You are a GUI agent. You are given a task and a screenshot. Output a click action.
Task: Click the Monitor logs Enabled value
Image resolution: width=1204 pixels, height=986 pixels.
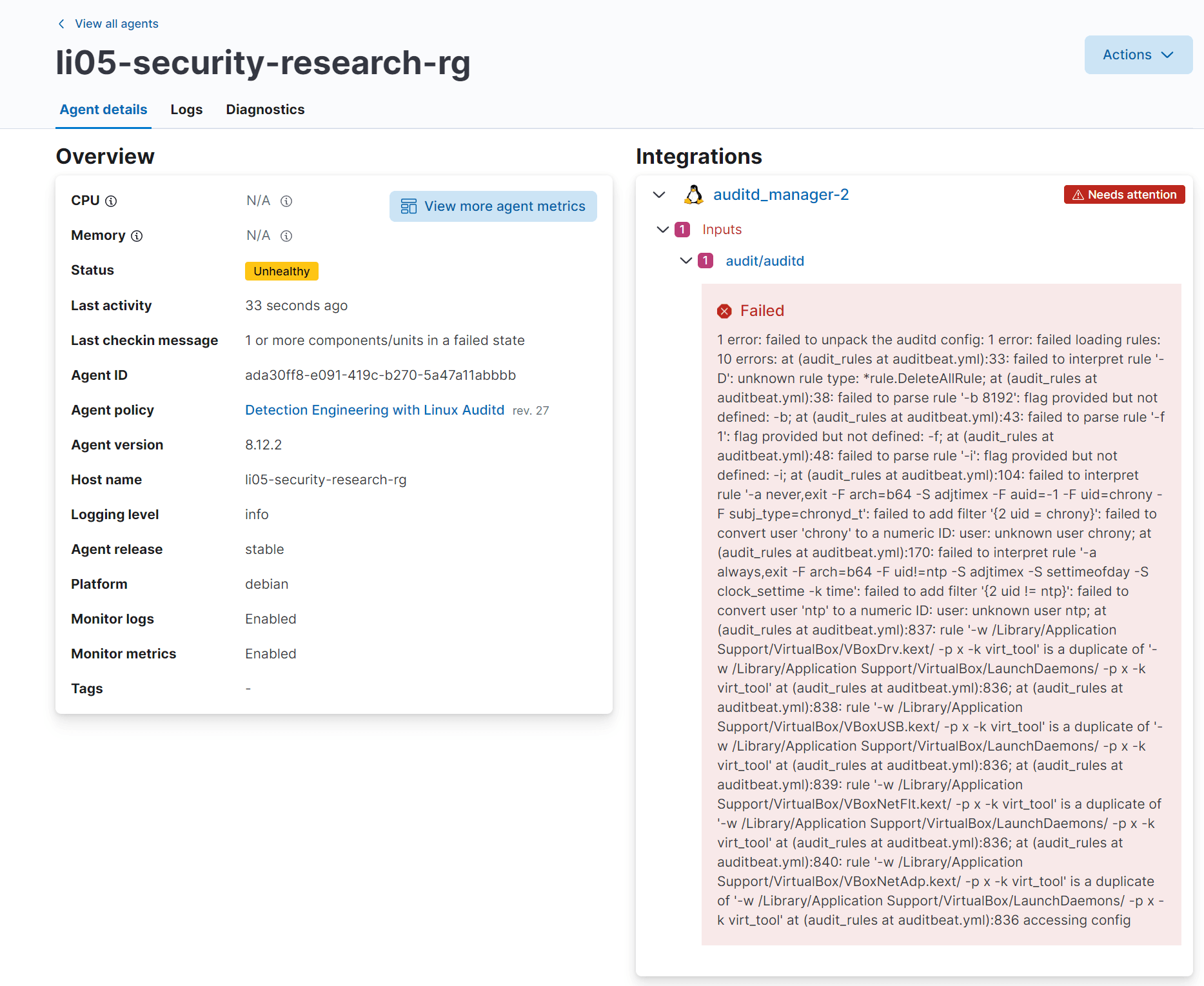271,619
